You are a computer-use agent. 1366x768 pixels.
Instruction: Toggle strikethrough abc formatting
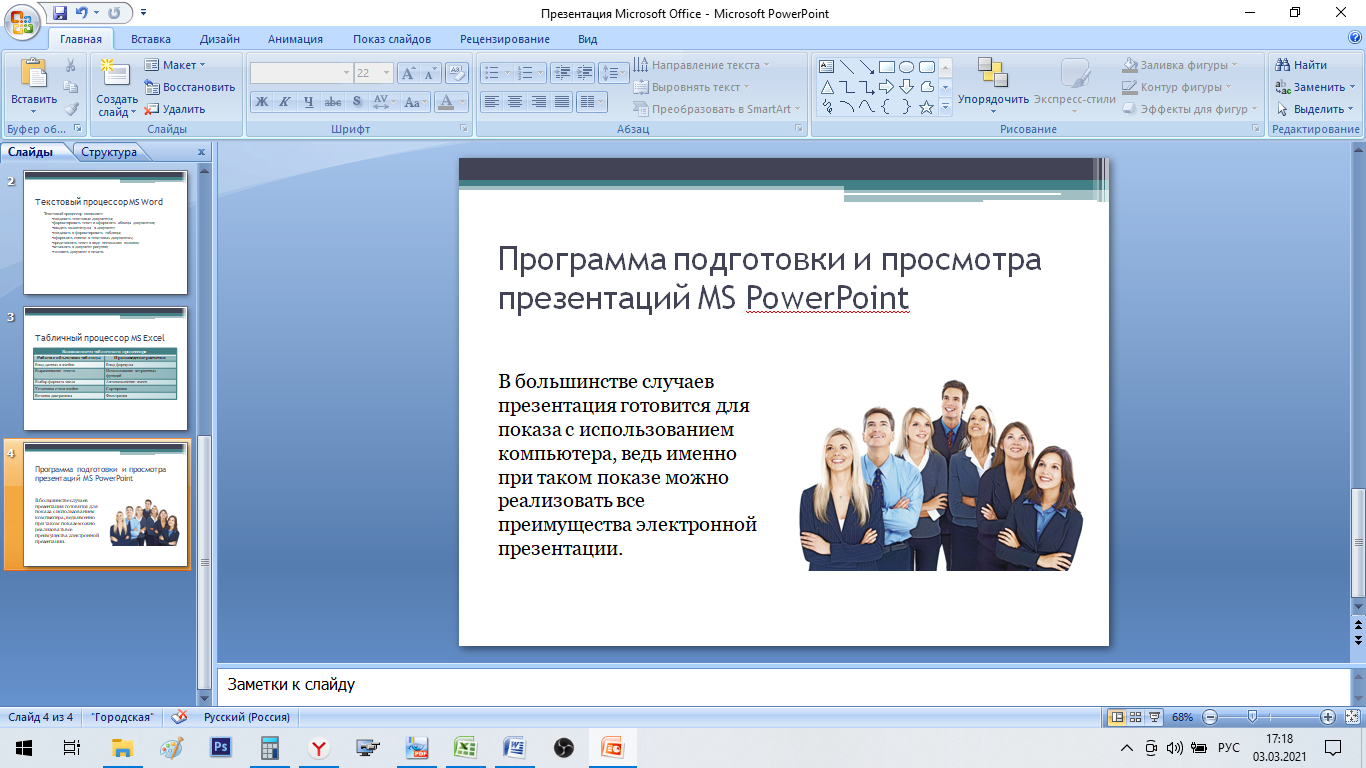tap(333, 102)
